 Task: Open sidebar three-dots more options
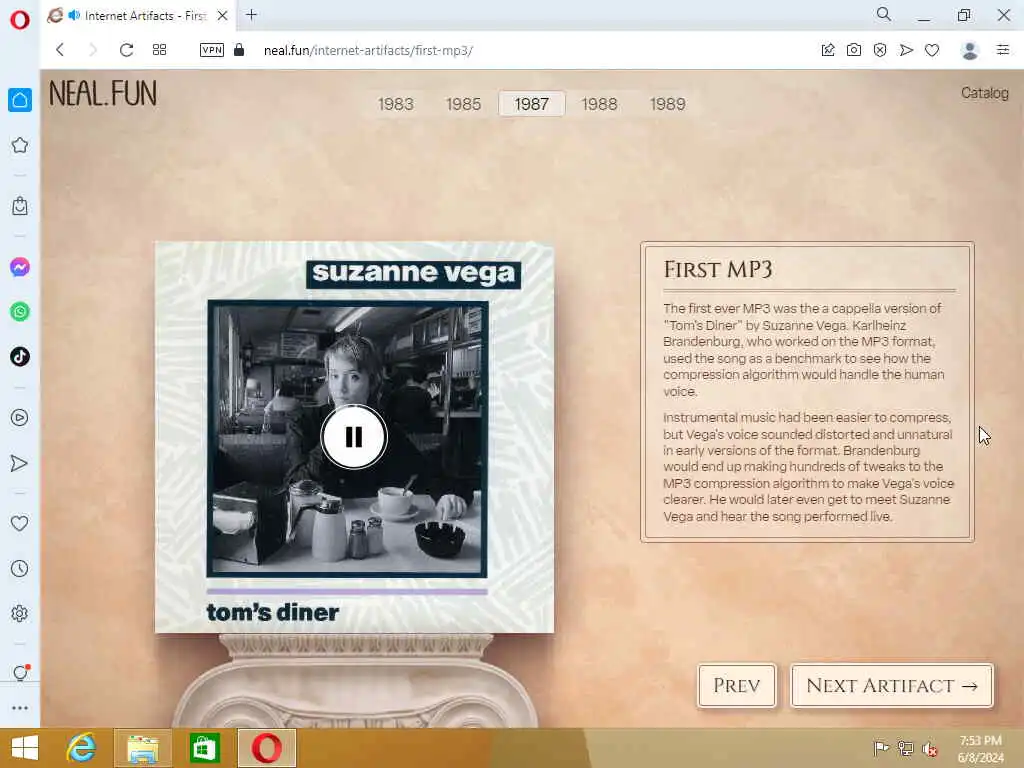(20, 708)
